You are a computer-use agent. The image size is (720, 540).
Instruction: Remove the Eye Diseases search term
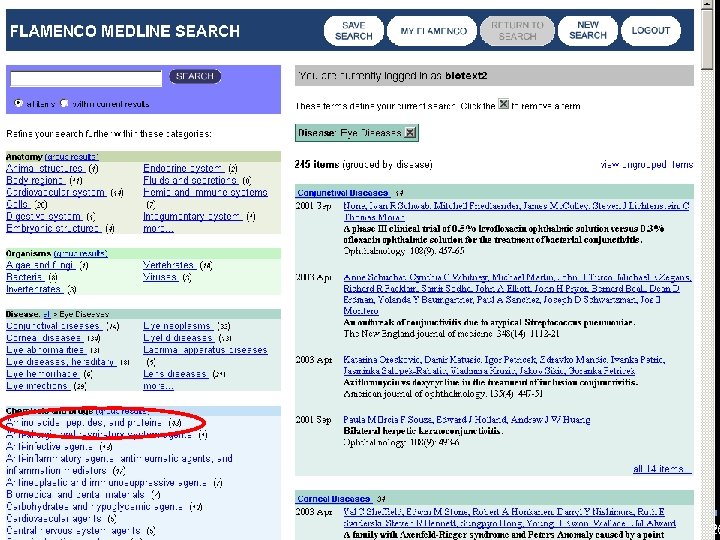tap(410, 133)
